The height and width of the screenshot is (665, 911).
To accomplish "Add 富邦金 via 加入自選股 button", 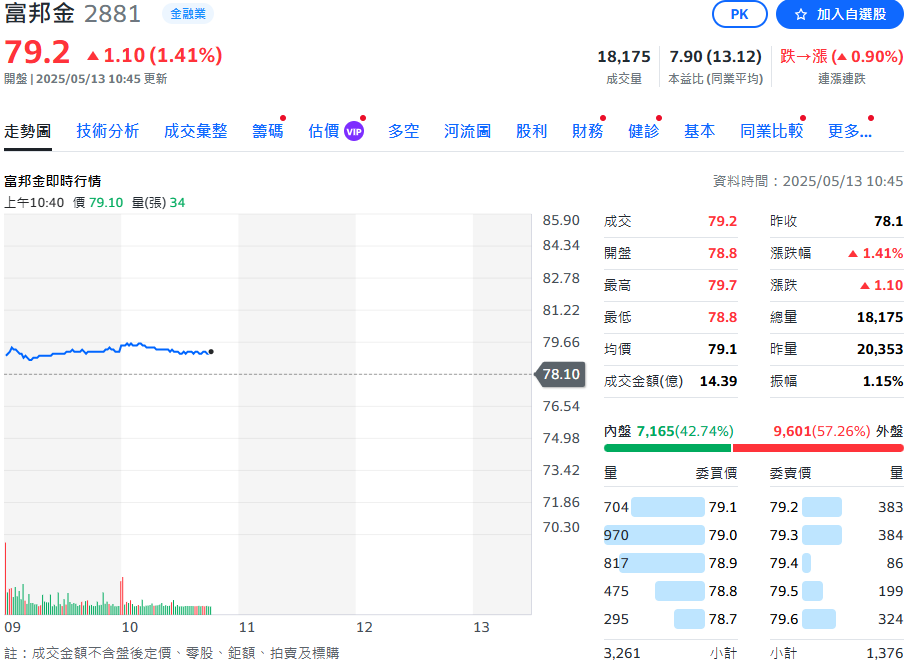I will pyautogui.click(x=840, y=14).
